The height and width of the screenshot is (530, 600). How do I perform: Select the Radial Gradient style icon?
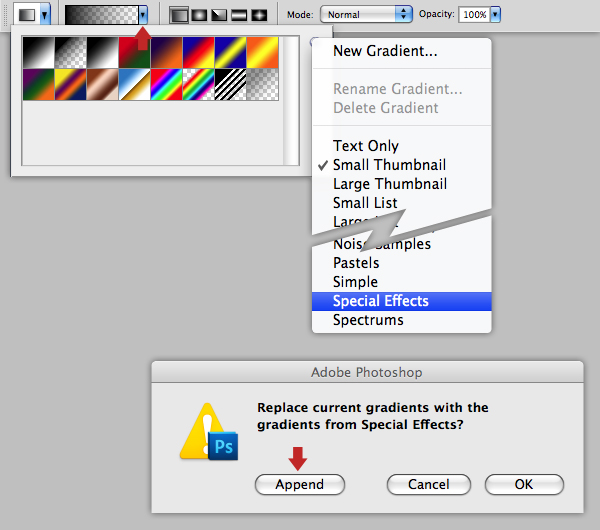[199, 15]
